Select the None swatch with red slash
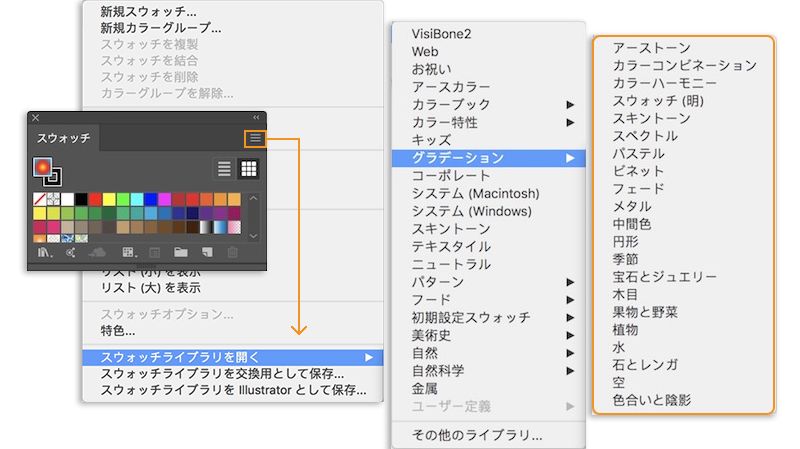Screen dimensions: 800x449 (39, 198)
